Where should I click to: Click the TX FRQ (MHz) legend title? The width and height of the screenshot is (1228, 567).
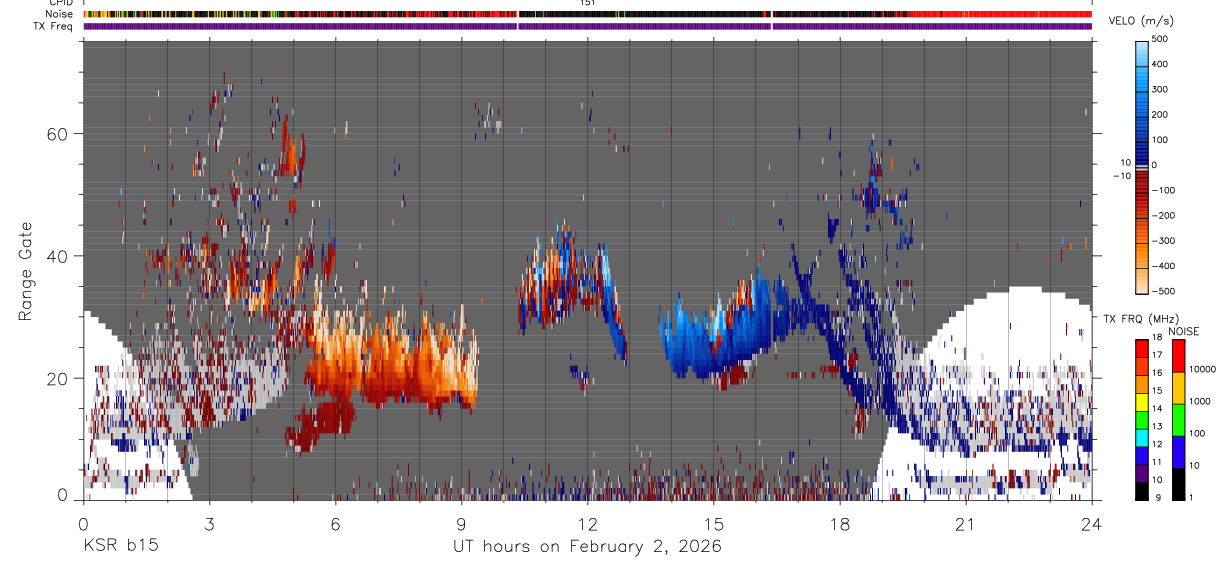click(x=1141, y=319)
